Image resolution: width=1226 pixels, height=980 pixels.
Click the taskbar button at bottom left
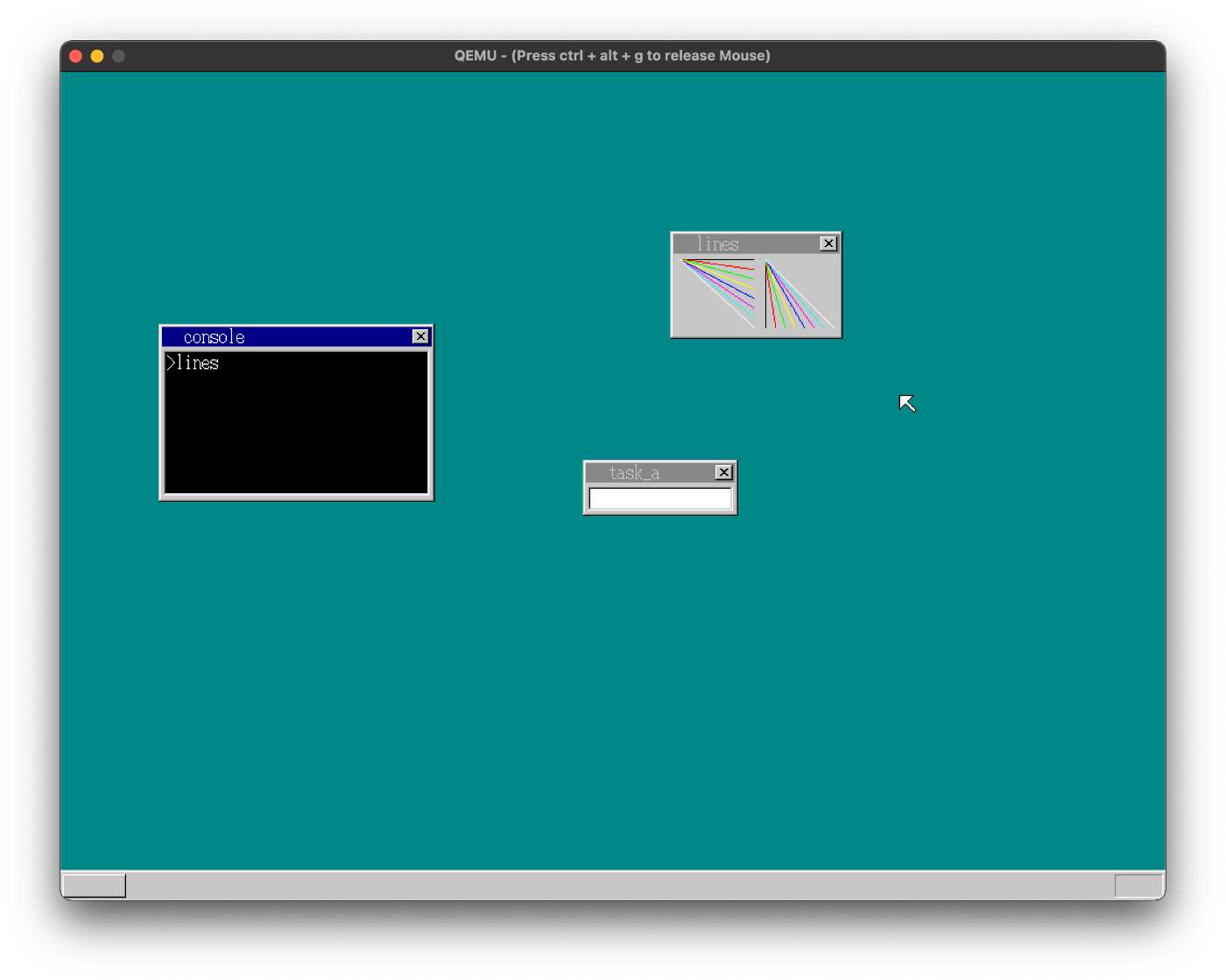95,885
